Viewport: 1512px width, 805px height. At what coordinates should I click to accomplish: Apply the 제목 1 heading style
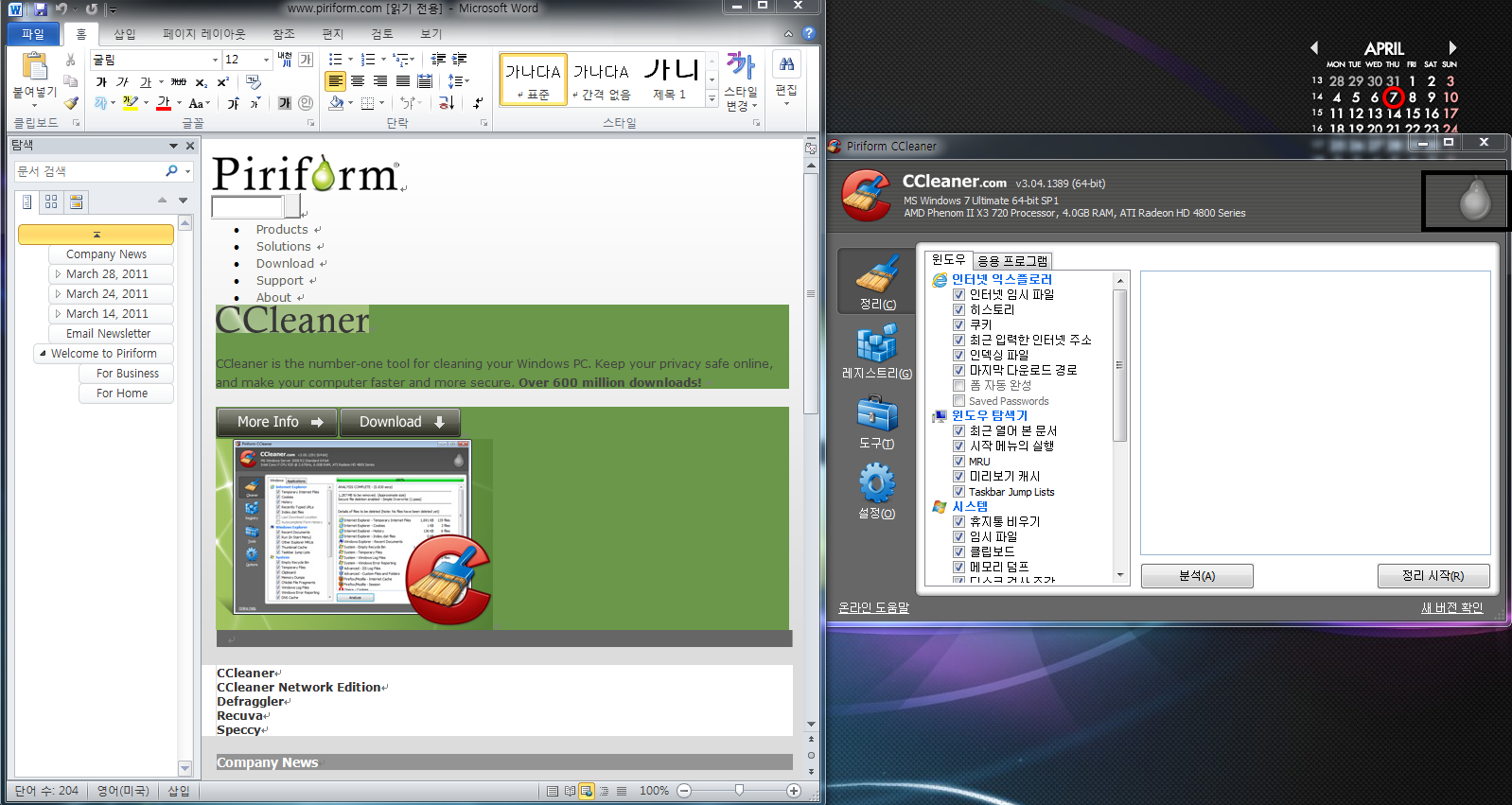[671, 79]
